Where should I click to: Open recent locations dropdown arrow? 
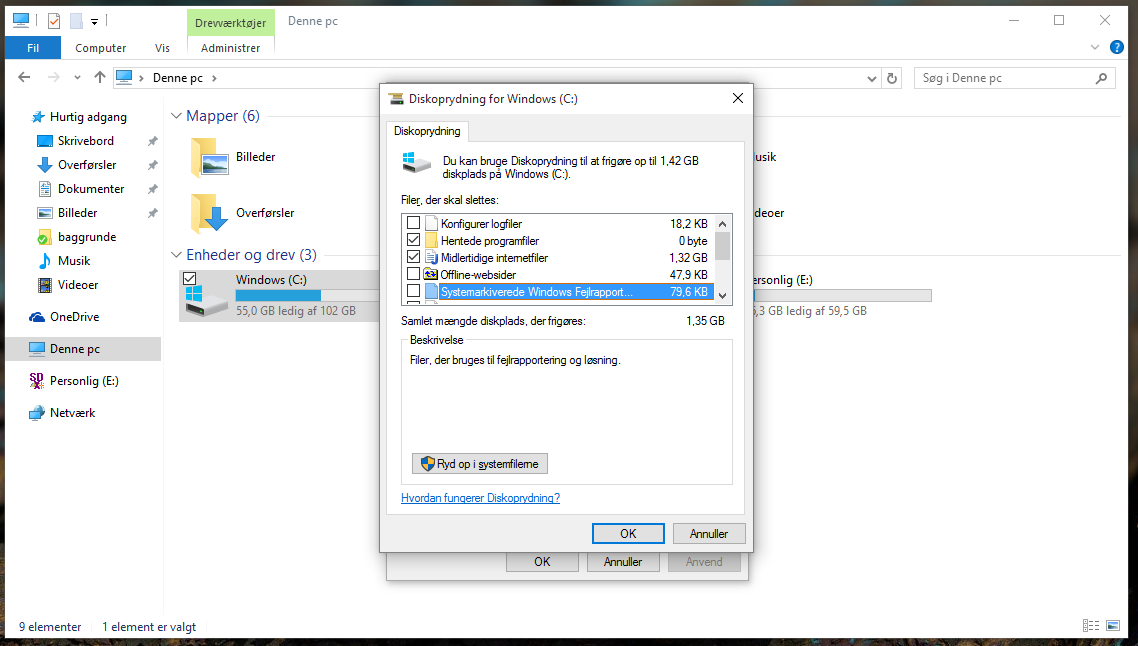(77, 78)
